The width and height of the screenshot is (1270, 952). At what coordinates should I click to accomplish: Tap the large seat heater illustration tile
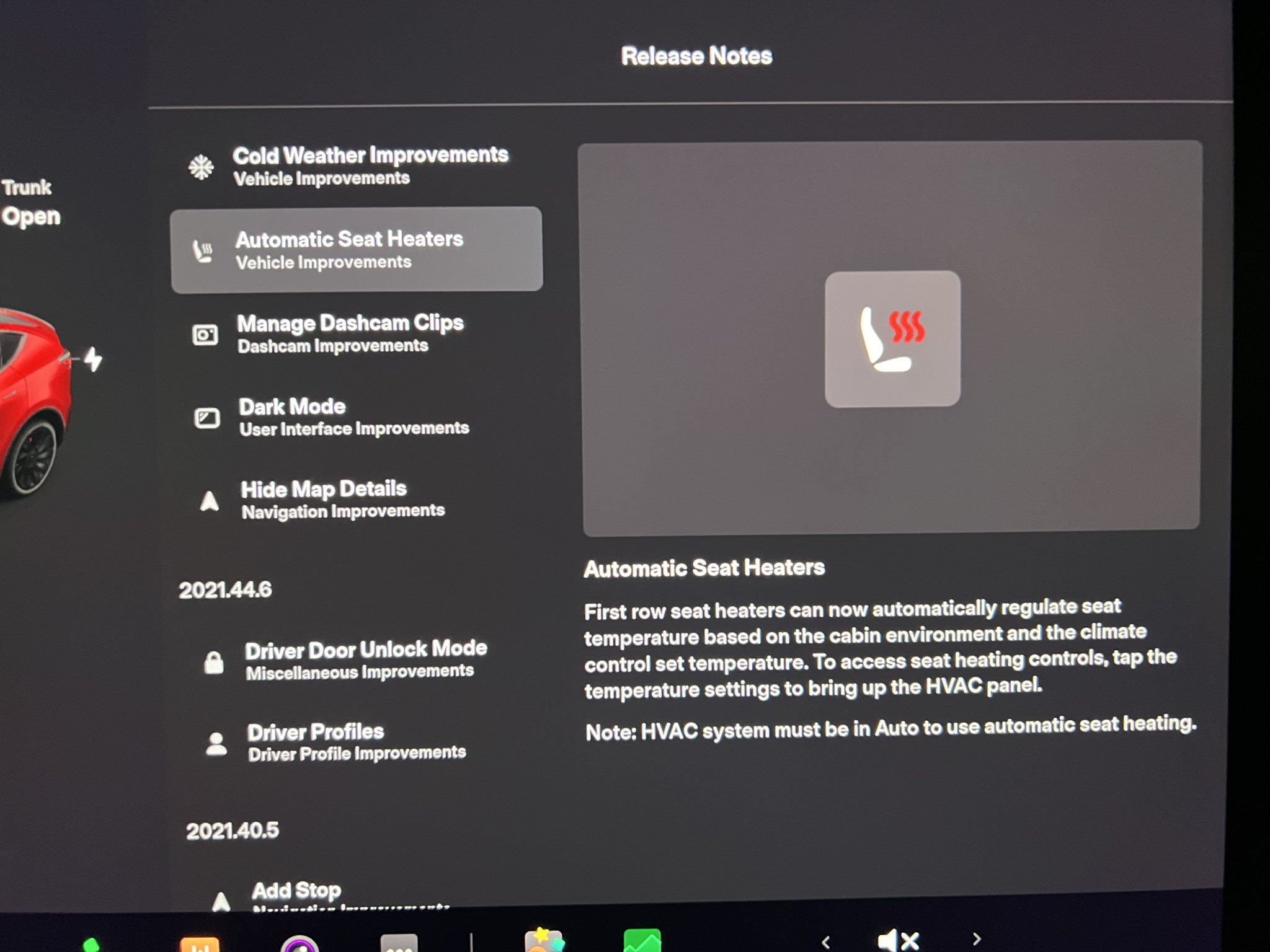pos(892,339)
